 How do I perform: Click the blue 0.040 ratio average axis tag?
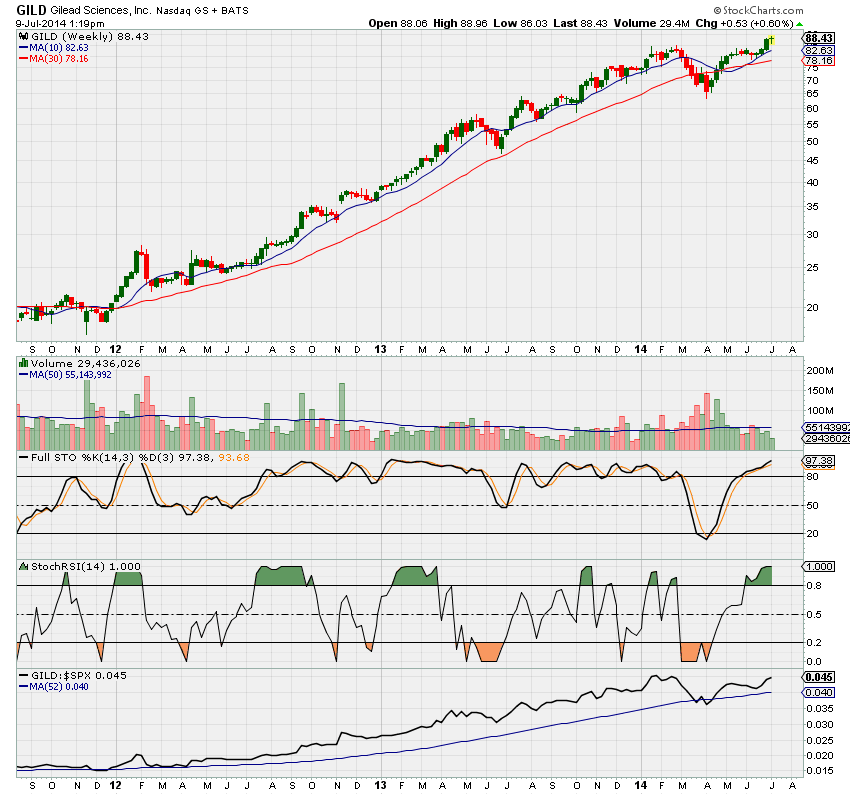[819, 693]
